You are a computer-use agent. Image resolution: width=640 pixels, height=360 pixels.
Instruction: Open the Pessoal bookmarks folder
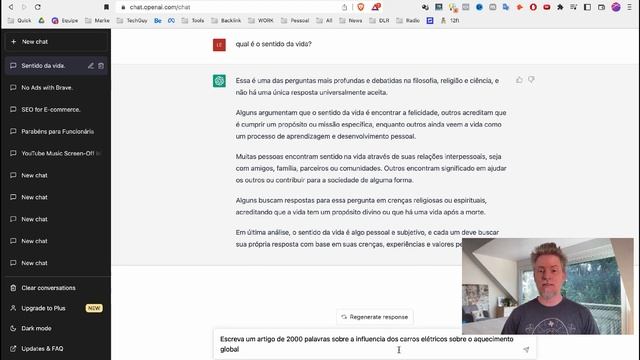coord(295,20)
